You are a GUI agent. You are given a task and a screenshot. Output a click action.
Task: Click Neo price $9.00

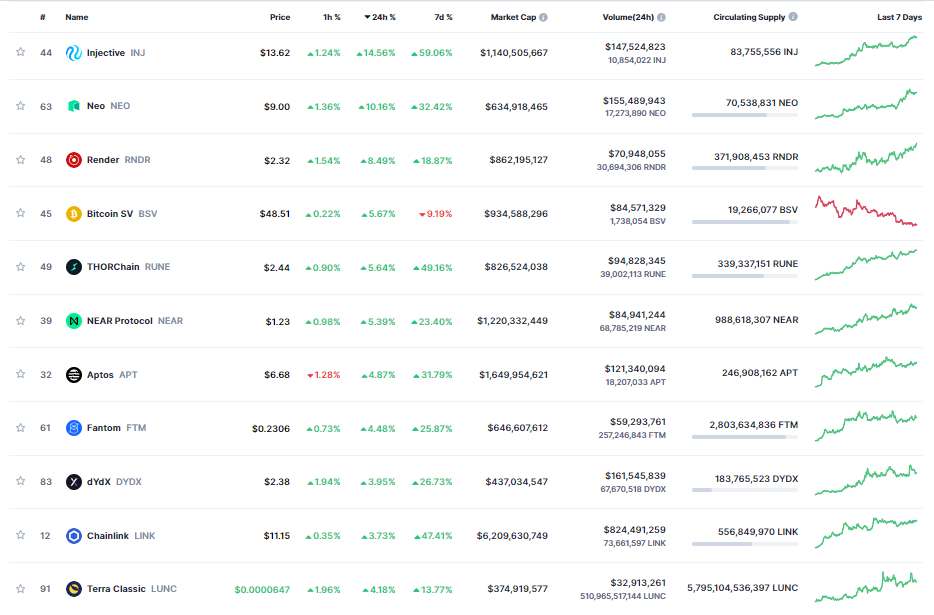pyautogui.click(x=277, y=107)
